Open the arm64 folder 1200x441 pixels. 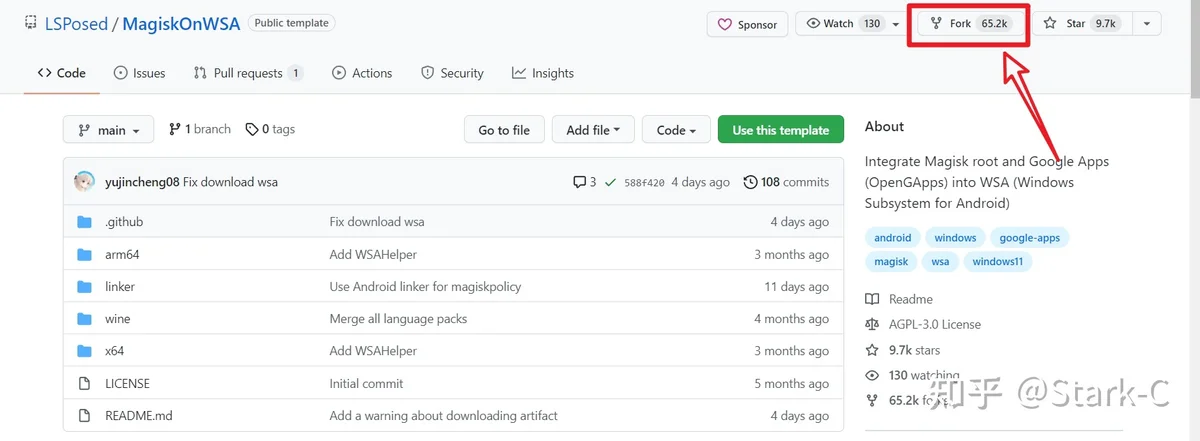coord(122,254)
